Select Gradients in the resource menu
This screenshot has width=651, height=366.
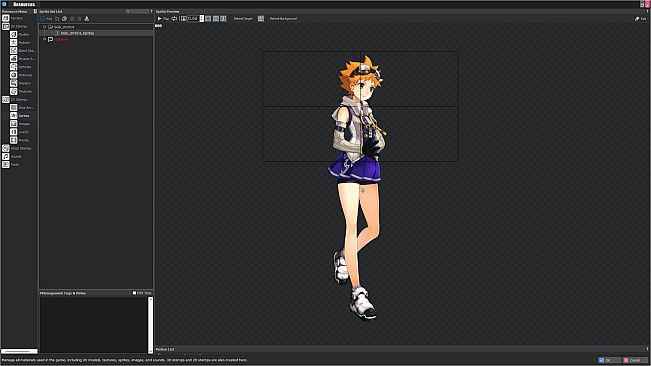coord(20,132)
